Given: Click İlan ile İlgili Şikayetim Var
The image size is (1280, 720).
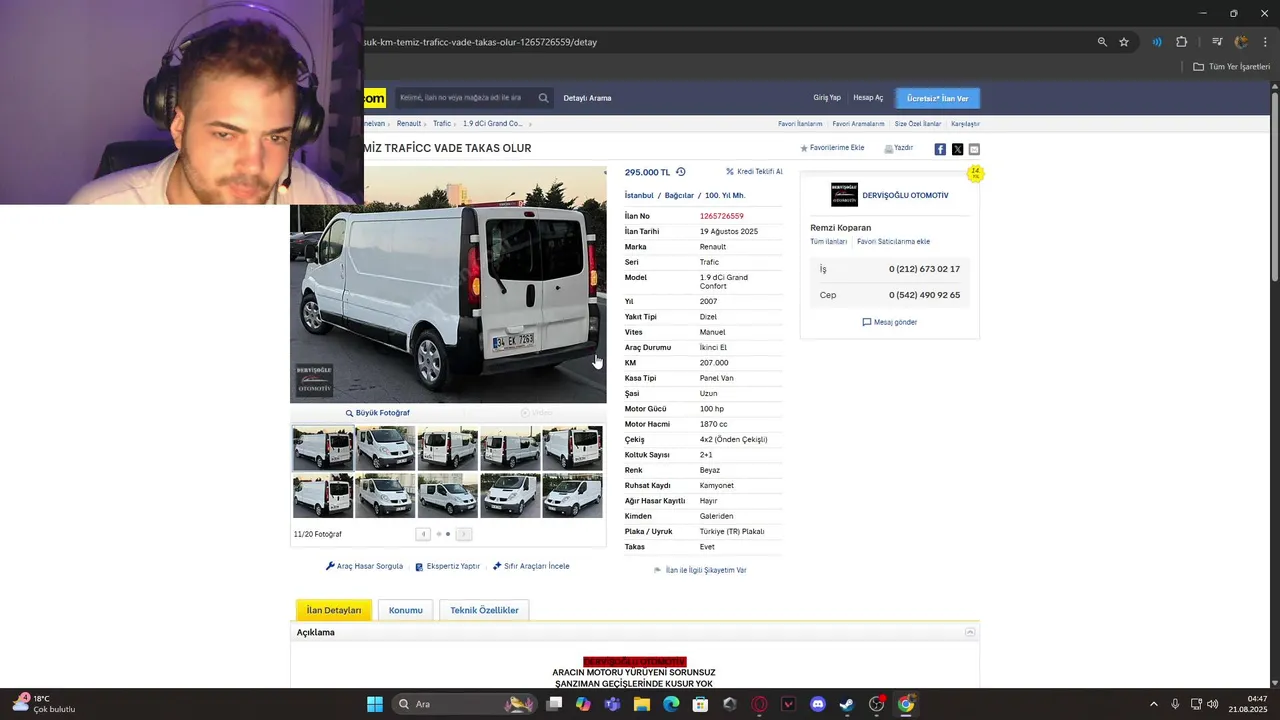Looking at the screenshot, I should click(x=700, y=570).
